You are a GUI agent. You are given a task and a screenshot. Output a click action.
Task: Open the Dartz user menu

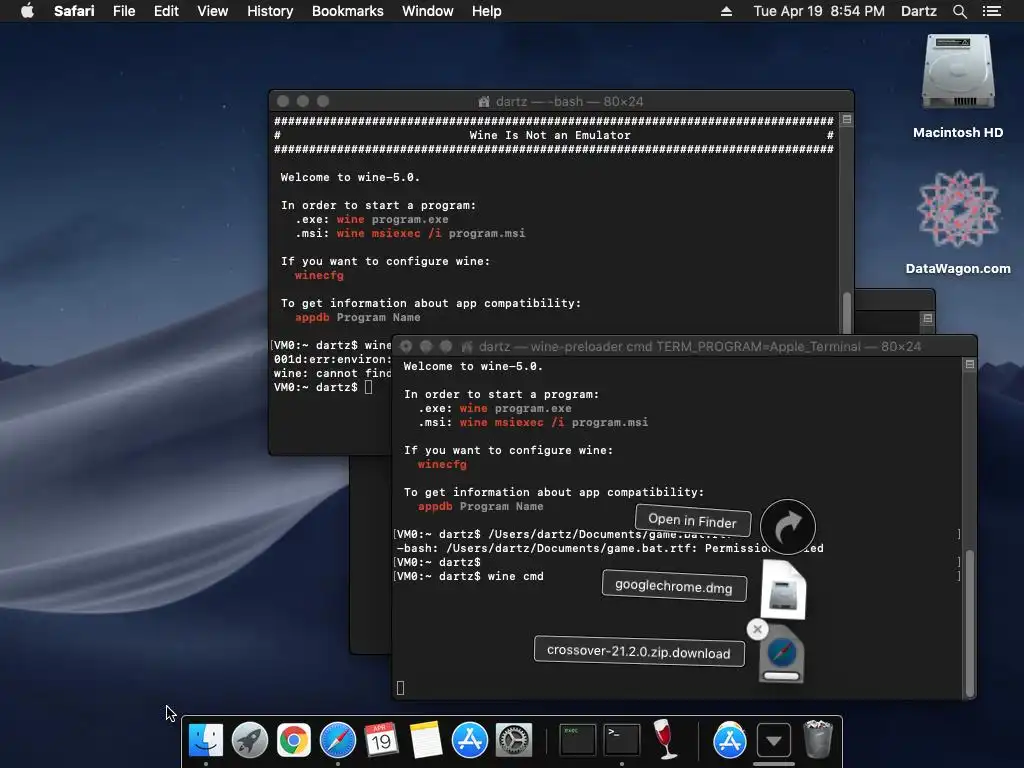coord(918,11)
